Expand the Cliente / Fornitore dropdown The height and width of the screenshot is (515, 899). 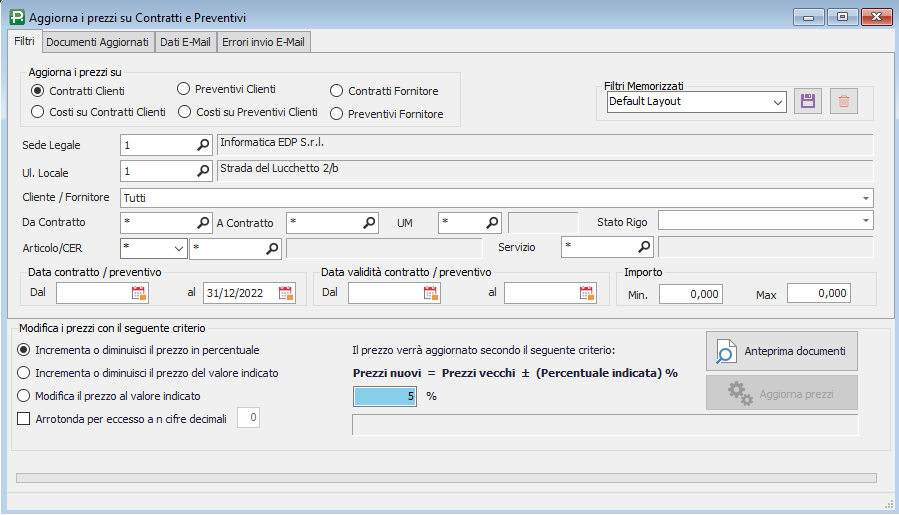coord(865,198)
